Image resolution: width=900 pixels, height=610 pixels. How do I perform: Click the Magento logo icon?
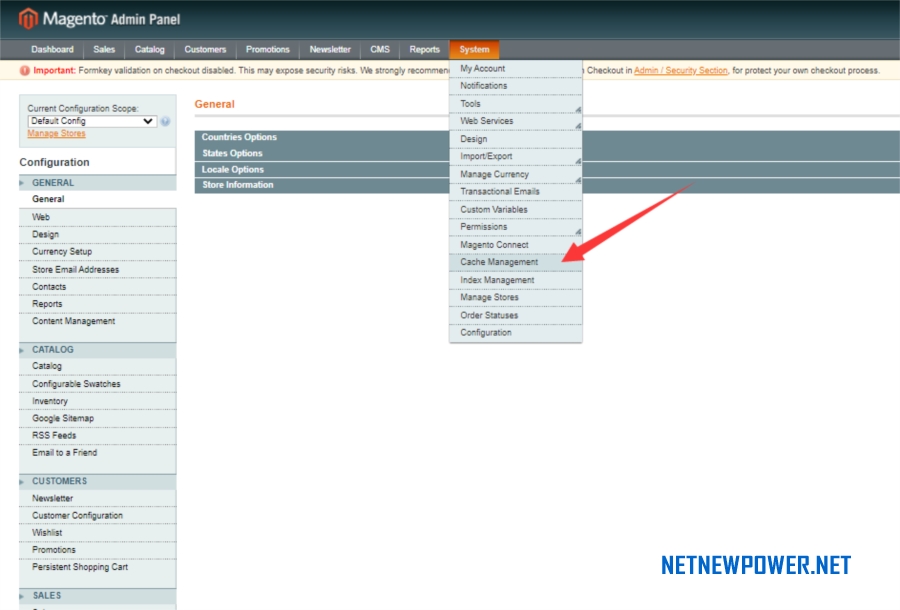(x=28, y=18)
